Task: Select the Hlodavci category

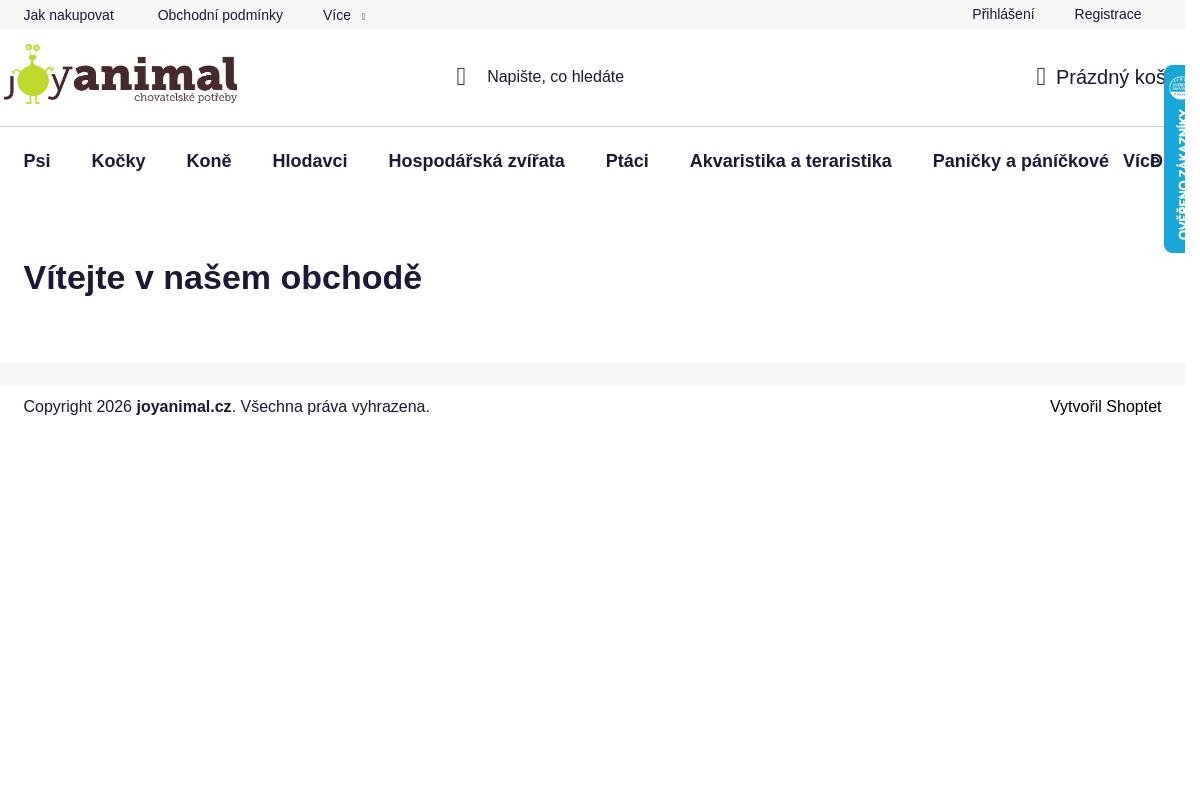Action: pos(310,161)
